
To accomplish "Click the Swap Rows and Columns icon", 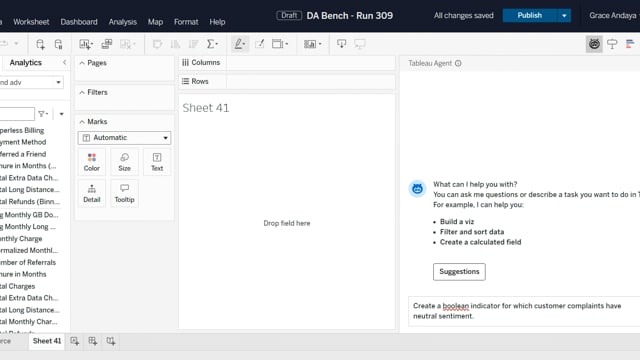I will click(x=157, y=44).
